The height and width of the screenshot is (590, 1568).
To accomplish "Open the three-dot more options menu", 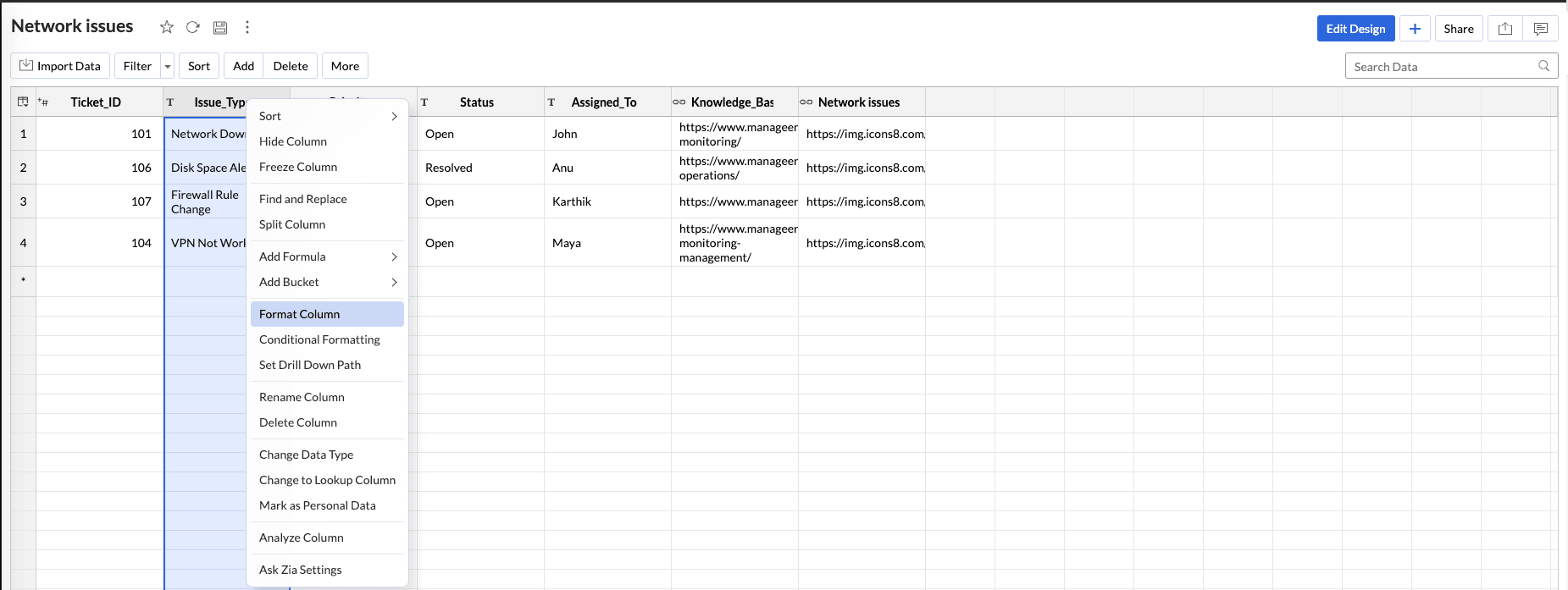I will [x=247, y=27].
